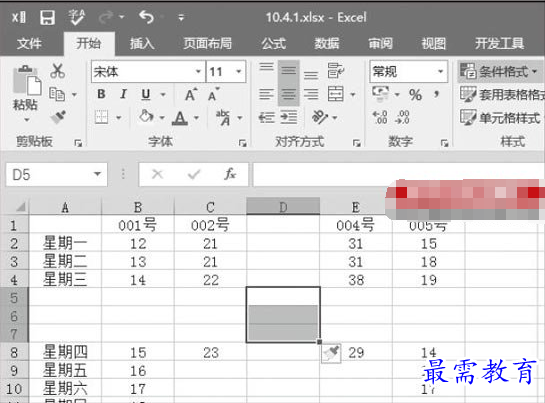Click the Borders icon
The width and height of the screenshot is (545, 403).
pos(101,118)
